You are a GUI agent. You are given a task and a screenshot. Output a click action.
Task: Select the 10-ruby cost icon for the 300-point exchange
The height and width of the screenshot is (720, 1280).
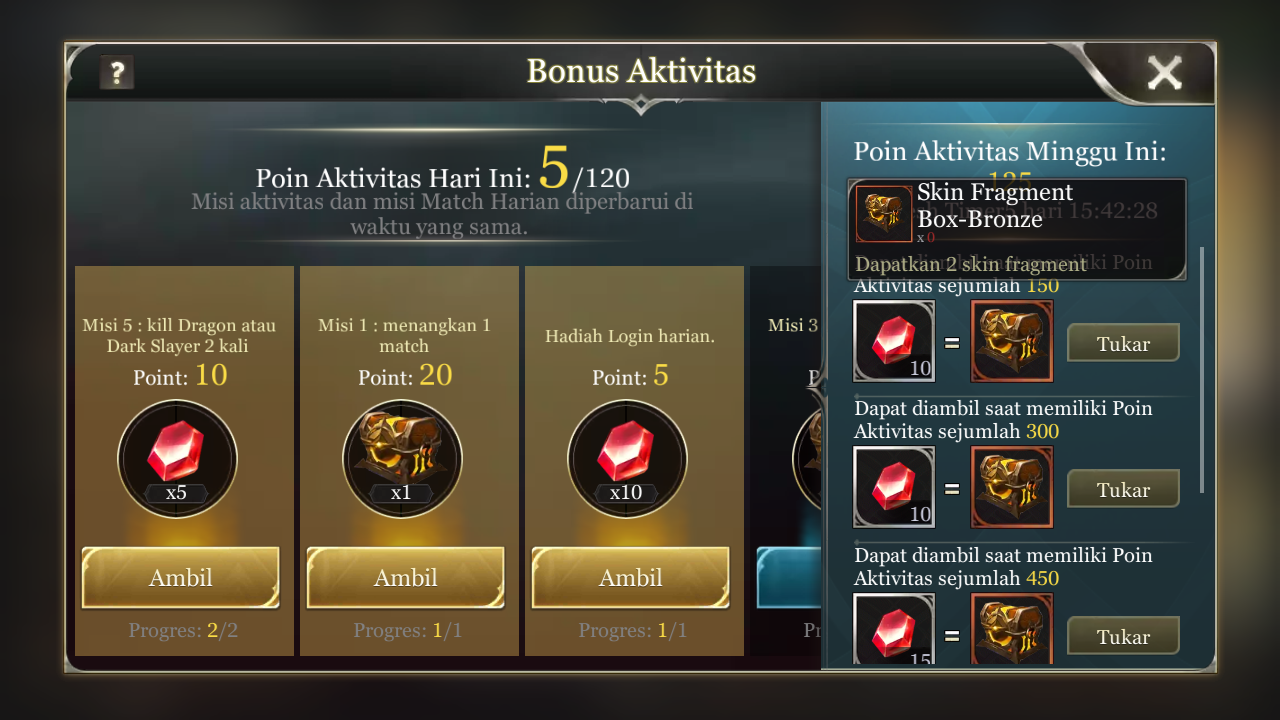coord(894,488)
